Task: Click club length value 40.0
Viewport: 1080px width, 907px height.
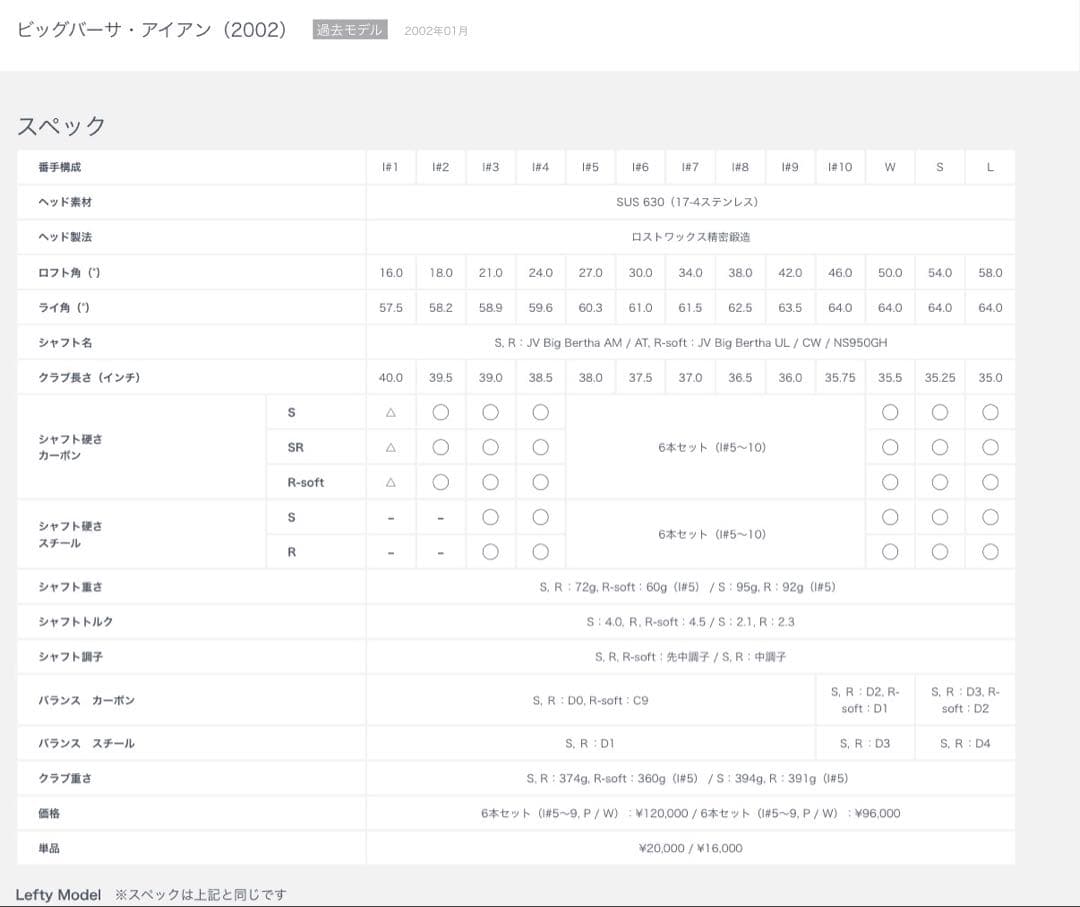Action: pyautogui.click(x=391, y=377)
